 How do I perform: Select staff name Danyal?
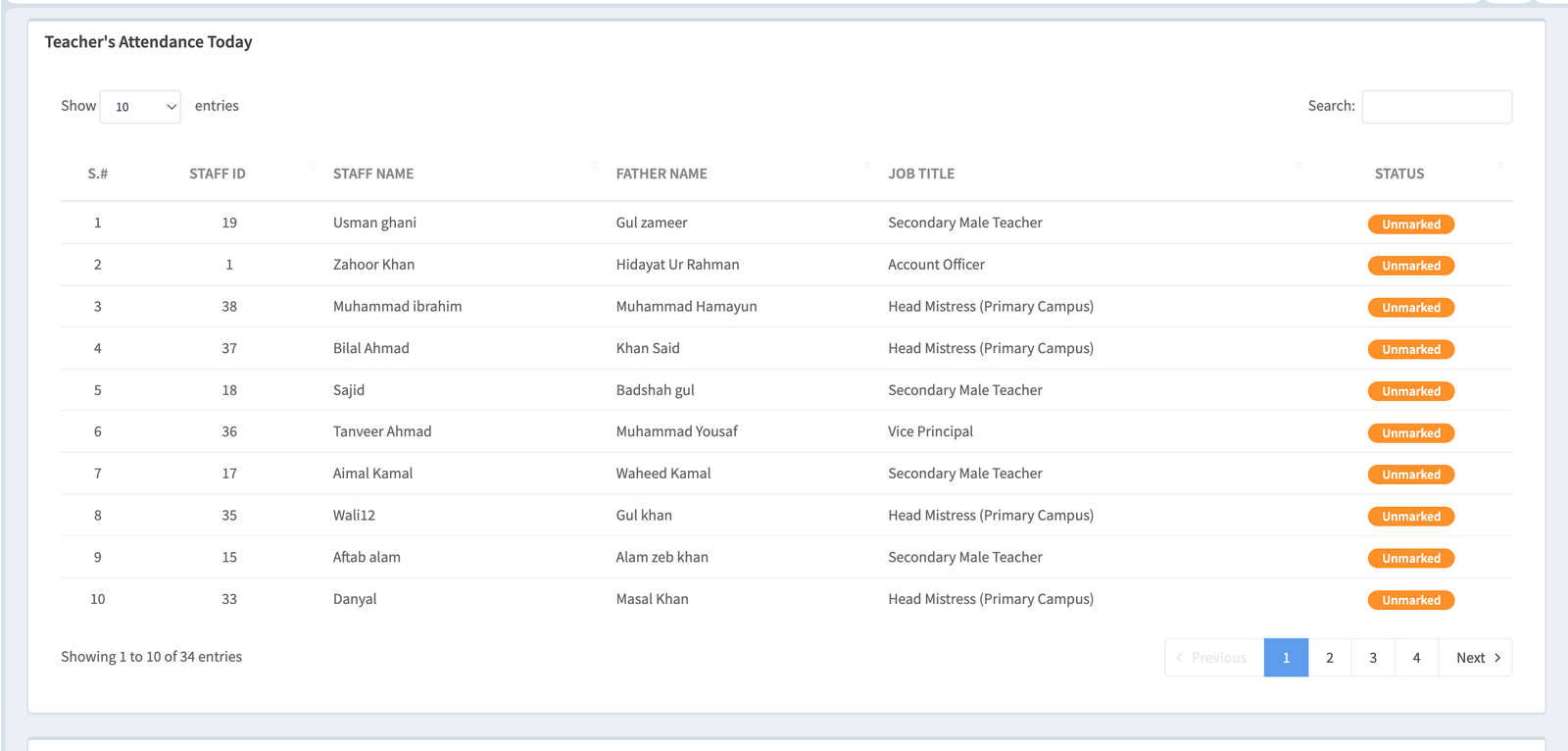pos(355,599)
